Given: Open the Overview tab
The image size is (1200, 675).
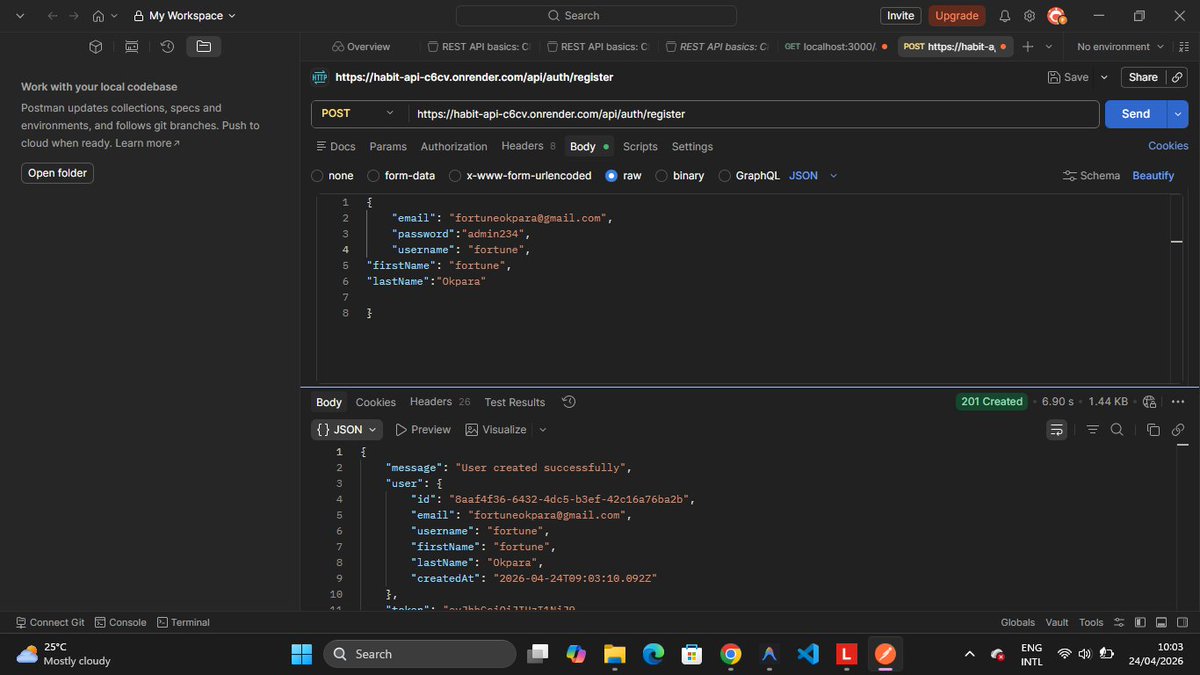Looking at the screenshot, I should pyautogui.click(x=362, y=47).
